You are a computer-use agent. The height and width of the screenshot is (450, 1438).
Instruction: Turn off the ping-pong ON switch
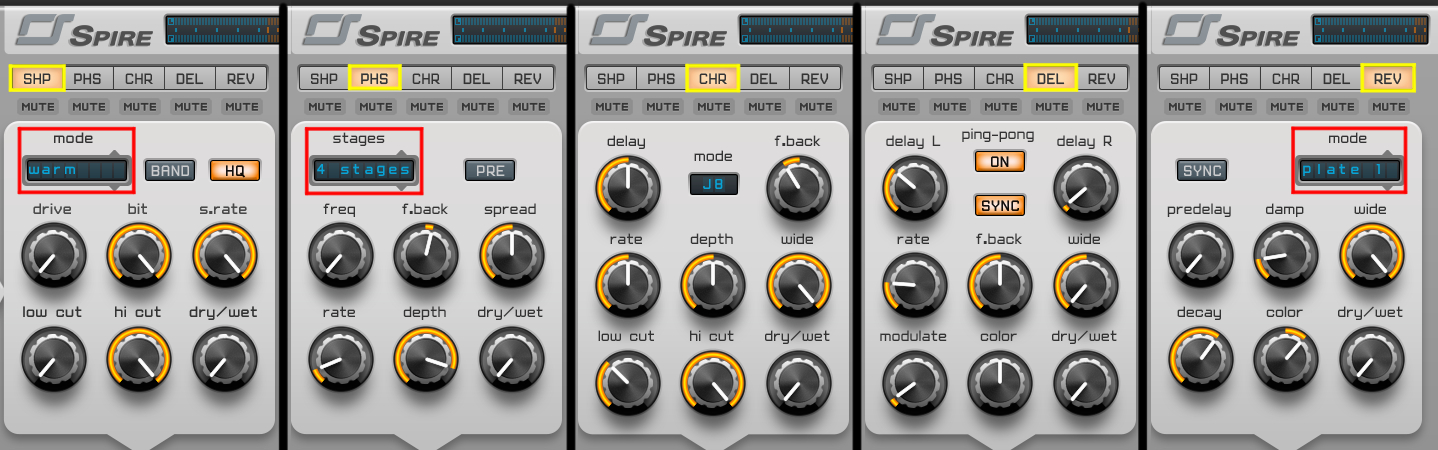point(1000,161)
